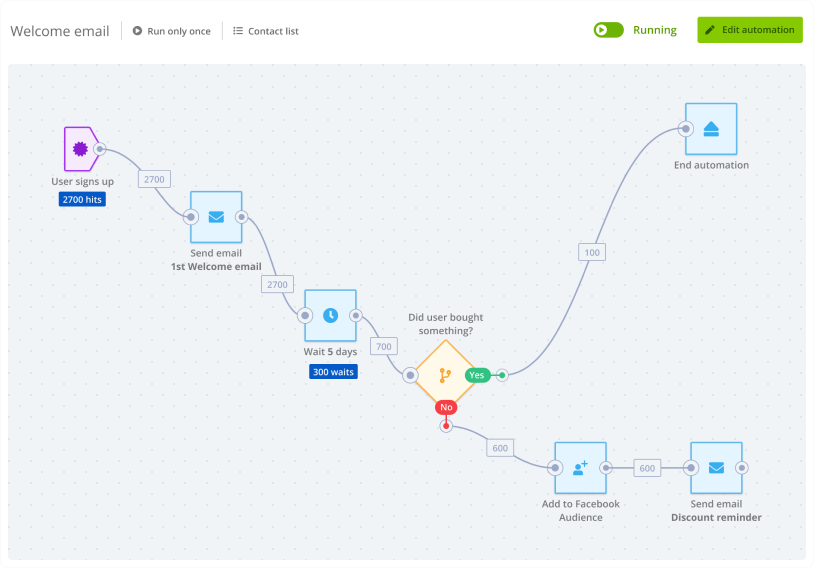814x568 pixels.
Task: Click the End automation label text
Action: pyautogui.click(x=711, y=165)
